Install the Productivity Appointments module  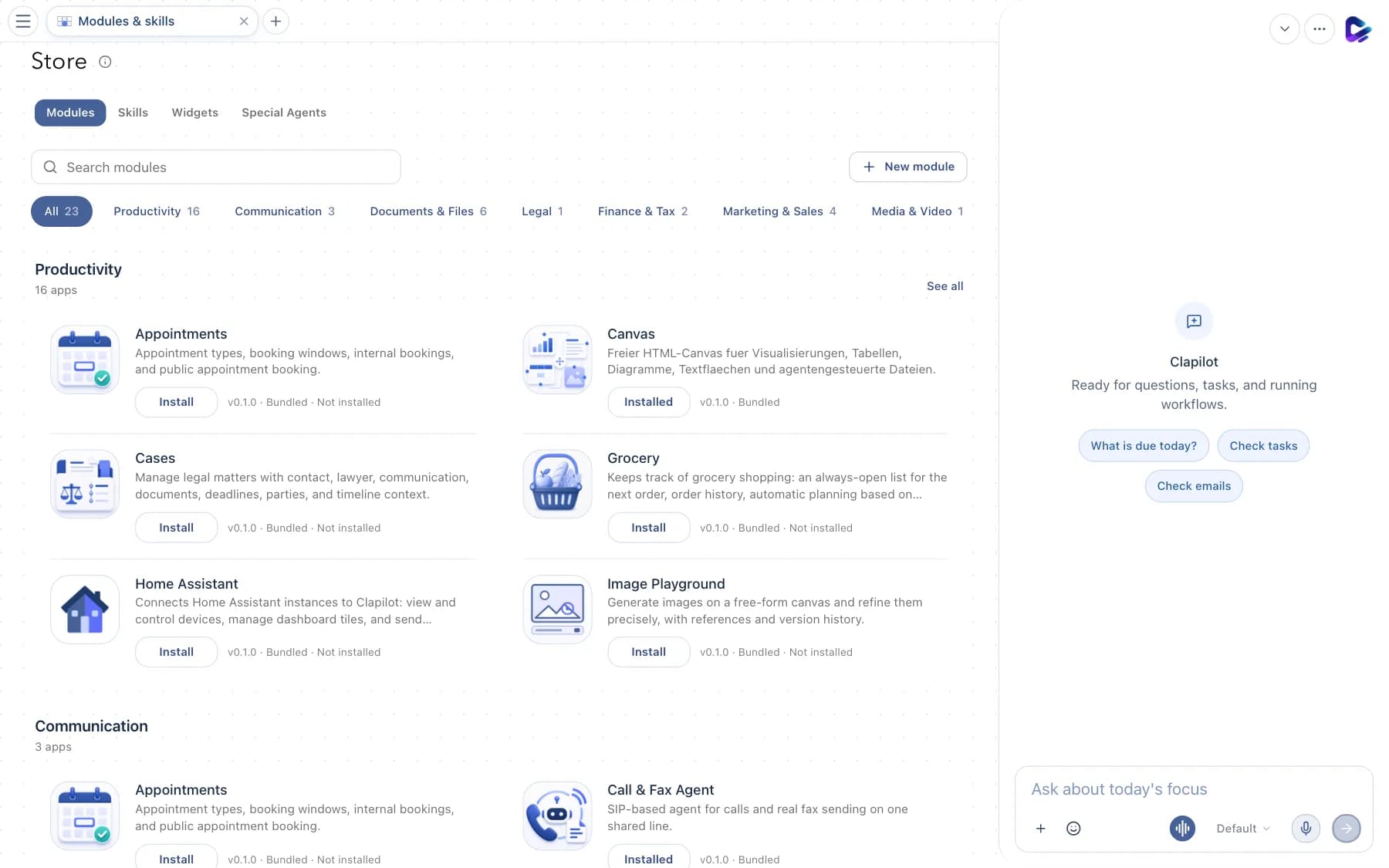(177, 402)
